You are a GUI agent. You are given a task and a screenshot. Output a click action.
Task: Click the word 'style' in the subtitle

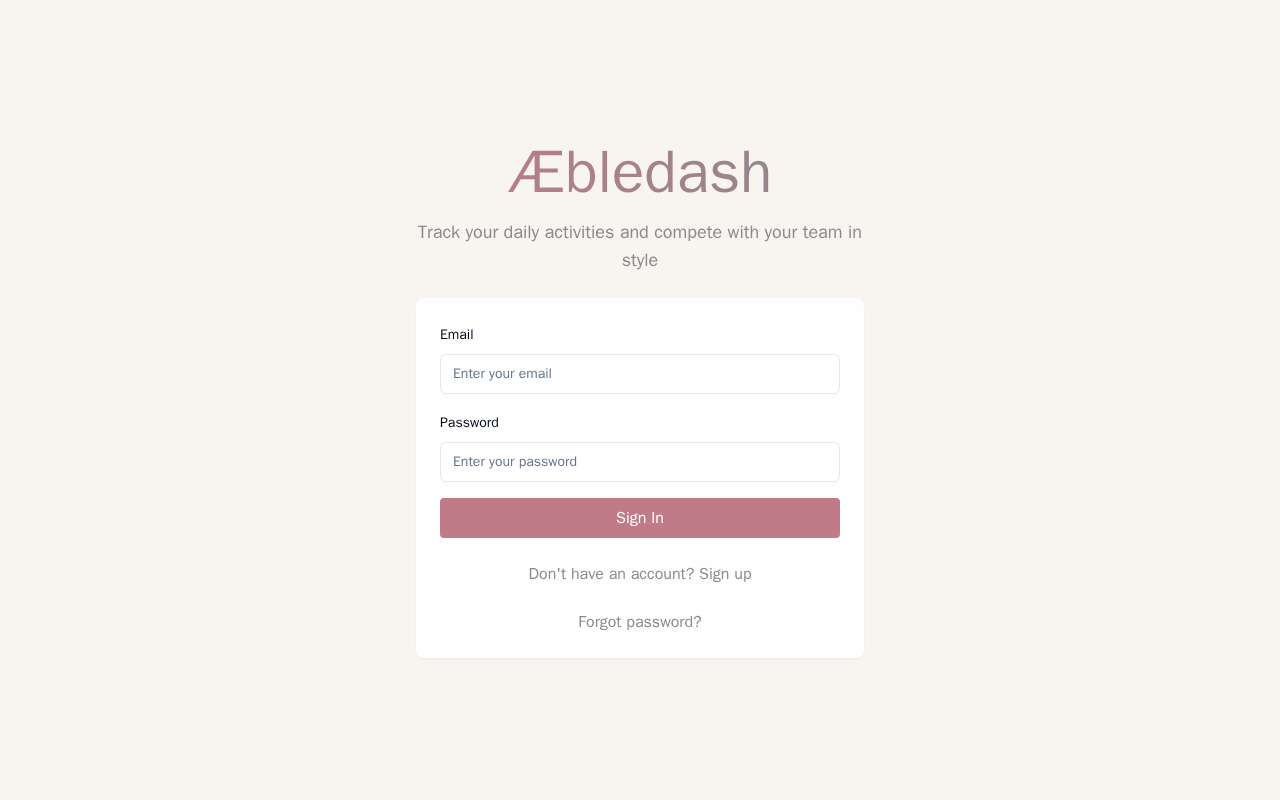tap(640, 261)
